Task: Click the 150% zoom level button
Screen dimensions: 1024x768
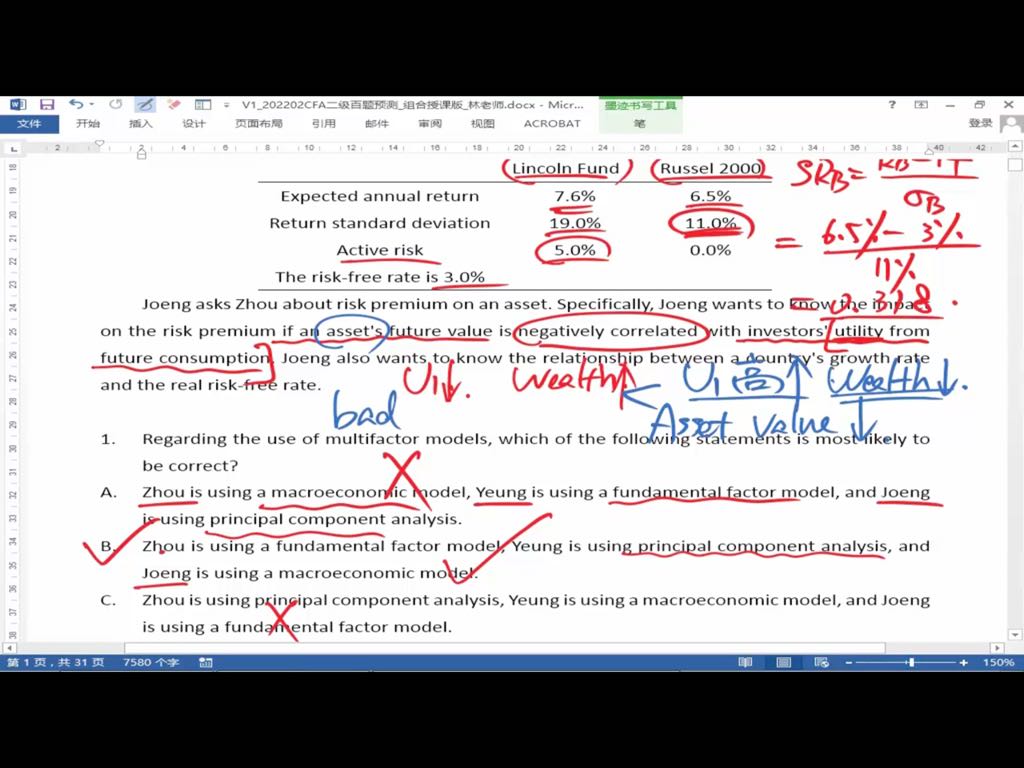Action: 997,662
